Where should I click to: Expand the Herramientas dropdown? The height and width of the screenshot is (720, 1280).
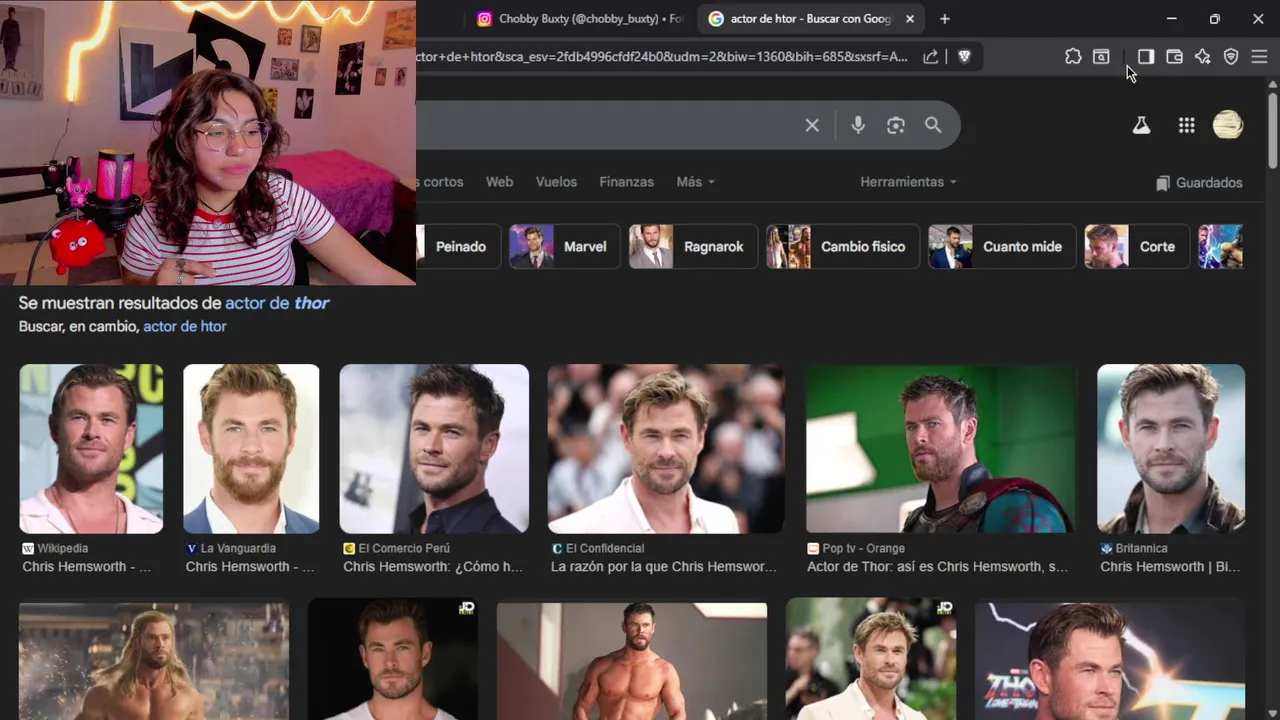908,182
